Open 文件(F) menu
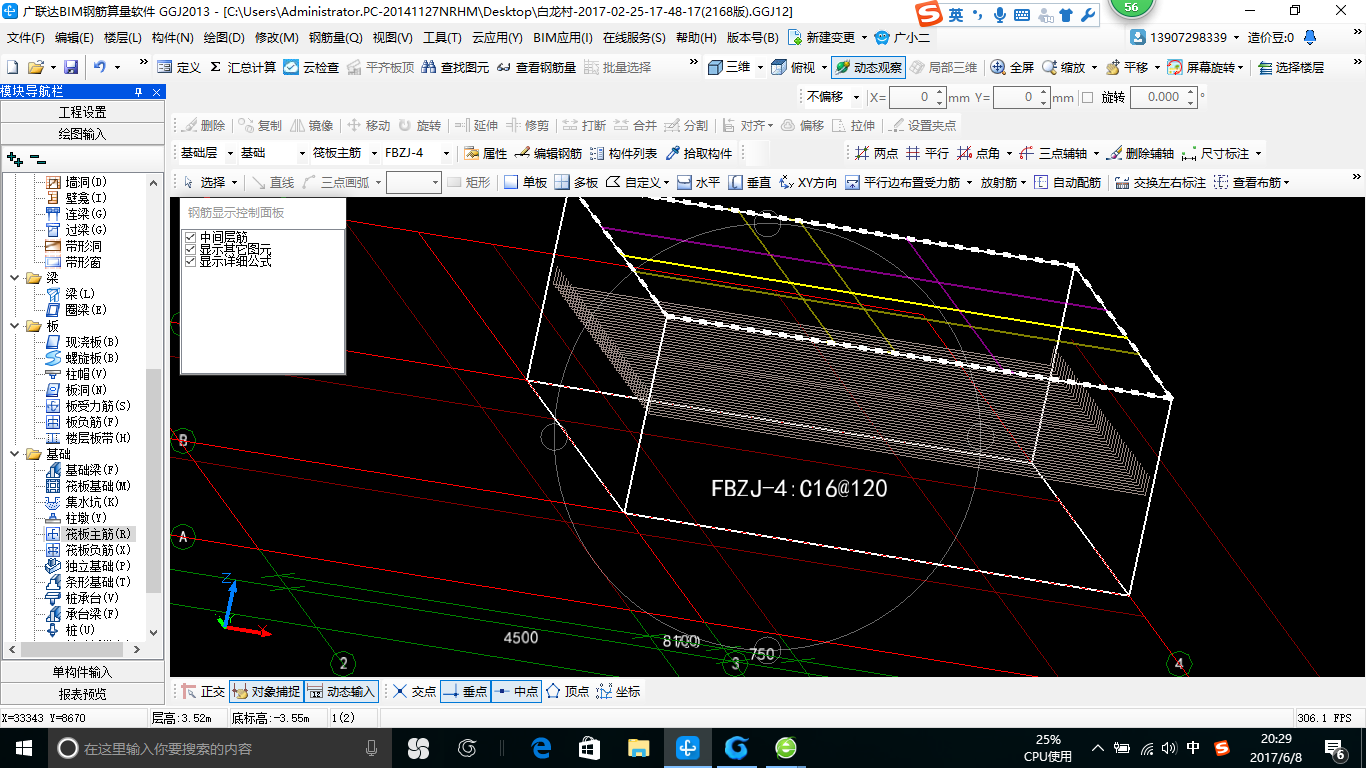 26,38
